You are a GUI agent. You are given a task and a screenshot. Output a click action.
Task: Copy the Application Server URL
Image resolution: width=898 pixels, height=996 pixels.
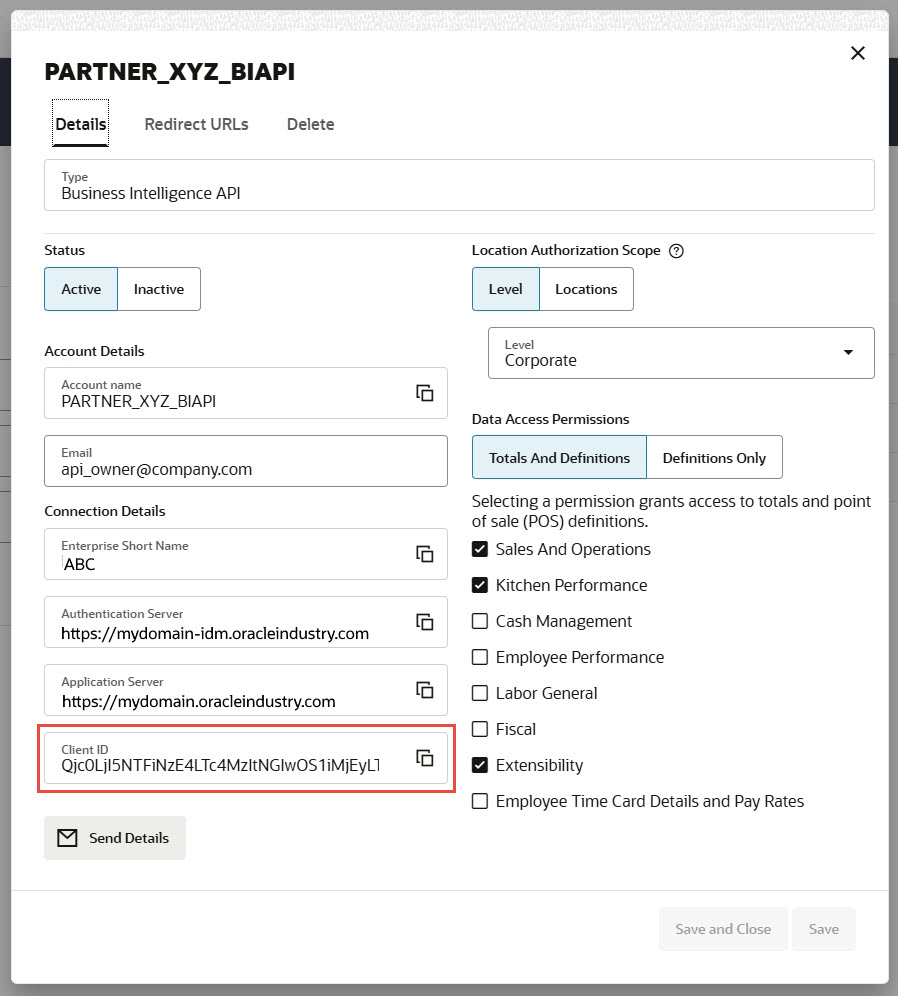(425, 690)
